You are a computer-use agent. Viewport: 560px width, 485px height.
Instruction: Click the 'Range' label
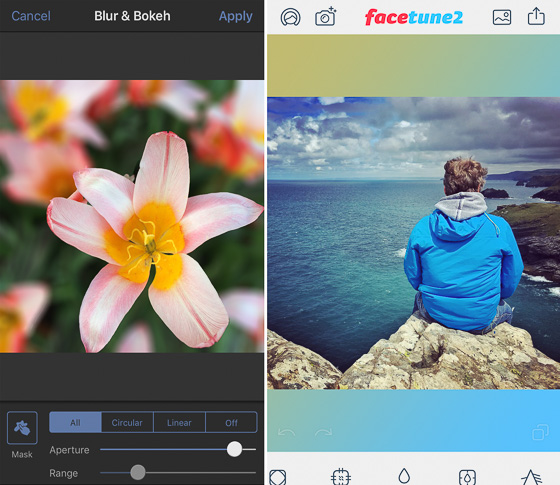(64, 473)
